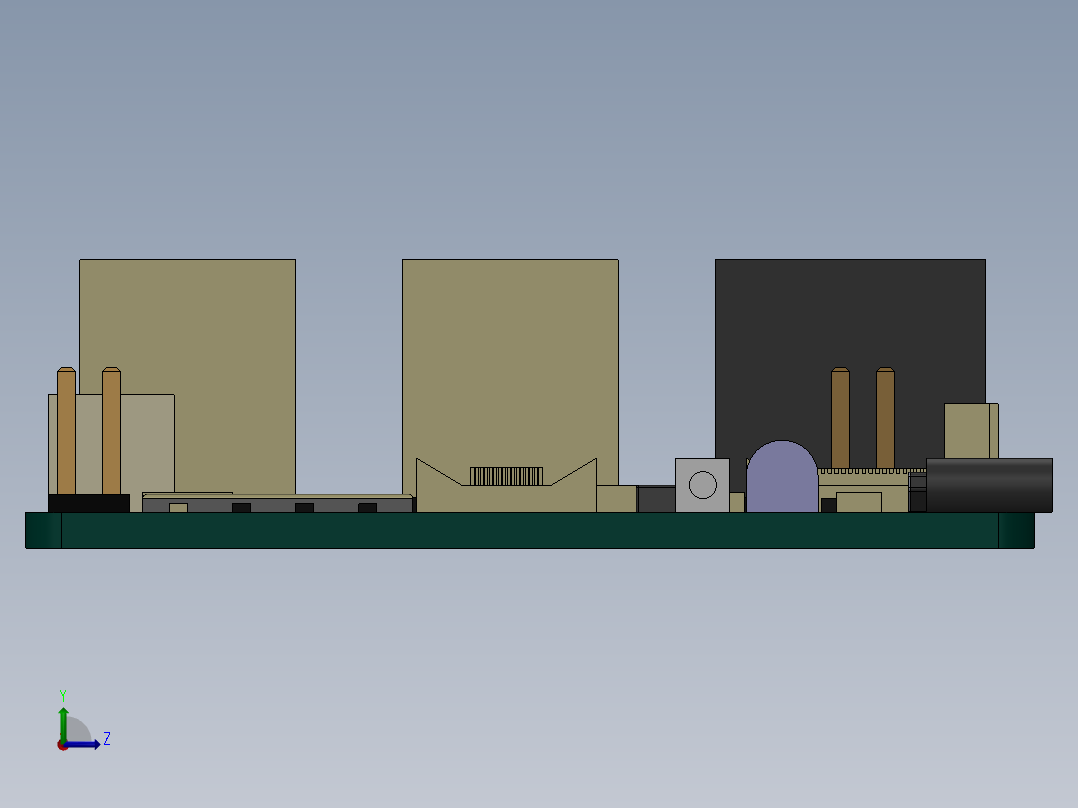Select the black cylindrical barrel jack

[989, 485]
